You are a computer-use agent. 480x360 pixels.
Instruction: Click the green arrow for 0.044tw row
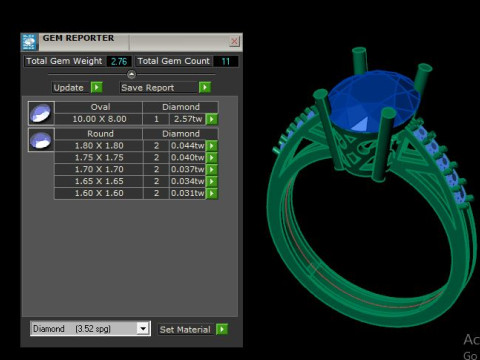point(212,146)
